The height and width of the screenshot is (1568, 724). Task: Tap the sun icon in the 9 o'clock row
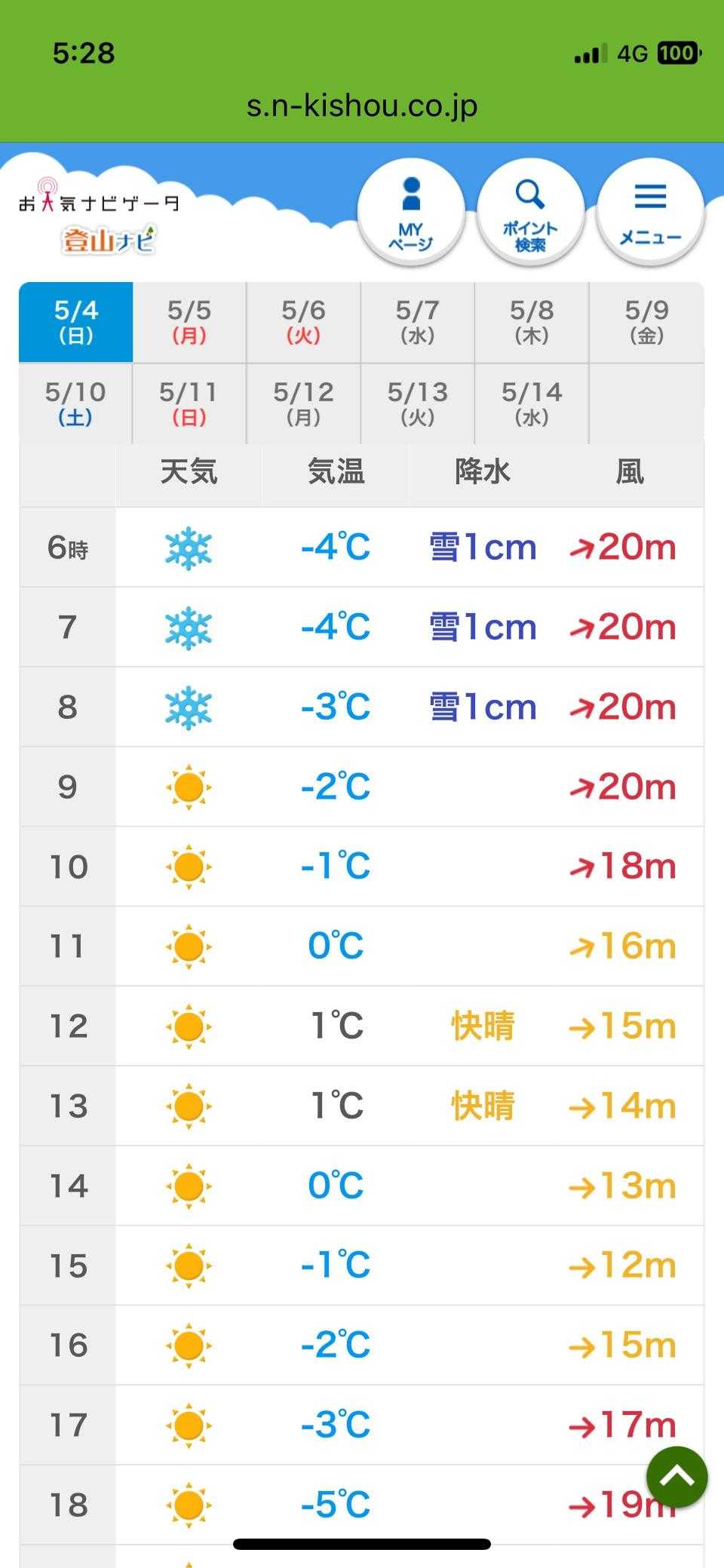pyautogui.click(x=189, y=787)
